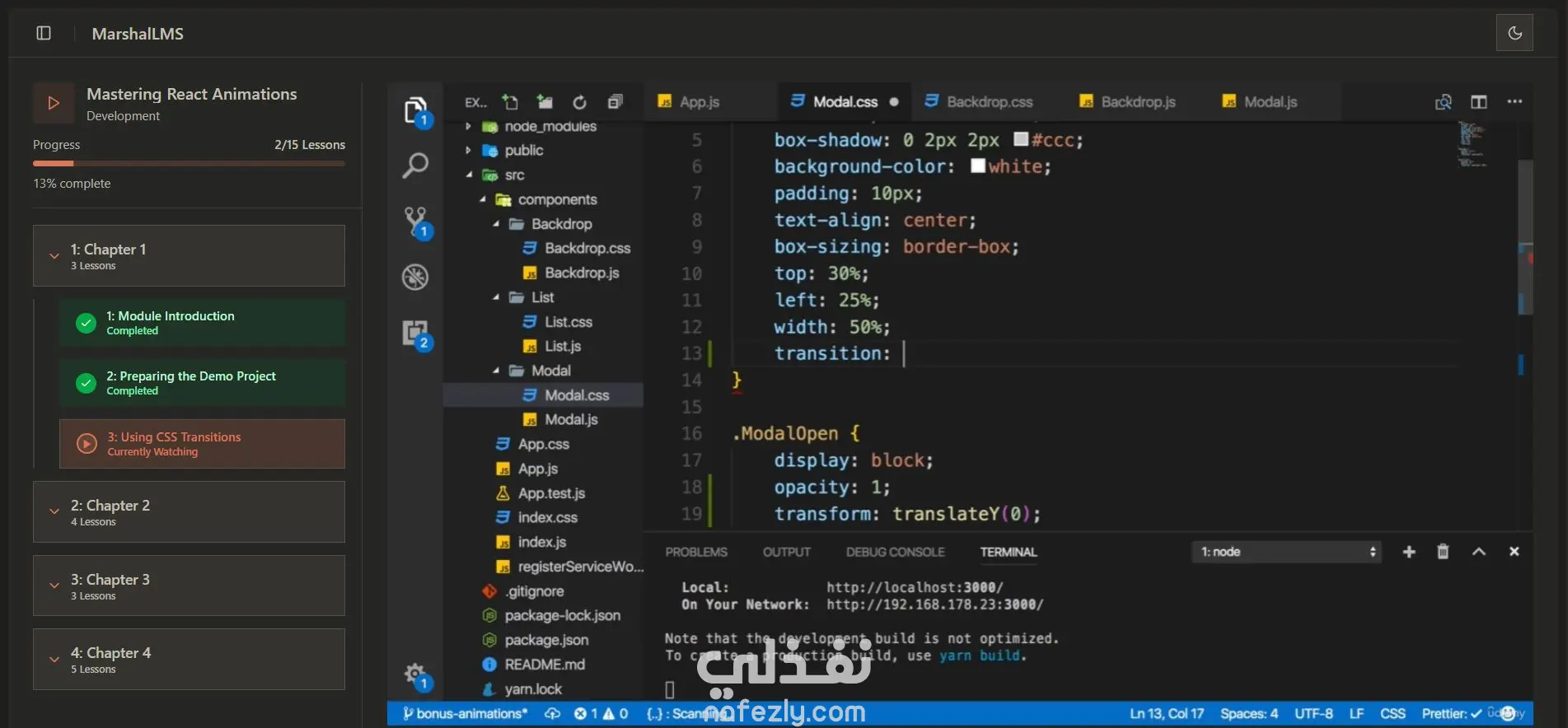Collapse the src folder
Image resolution: width=1568 pixels, height=728 pixels.
tap(469, 175)
